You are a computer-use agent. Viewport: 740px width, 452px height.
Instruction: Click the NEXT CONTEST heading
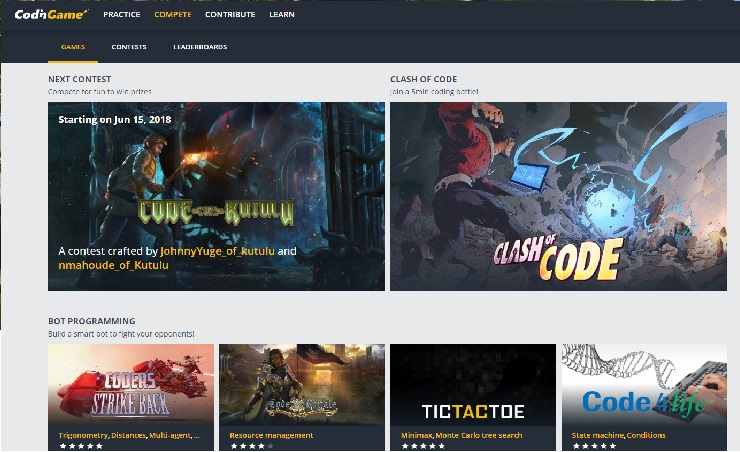click(80, 79)
